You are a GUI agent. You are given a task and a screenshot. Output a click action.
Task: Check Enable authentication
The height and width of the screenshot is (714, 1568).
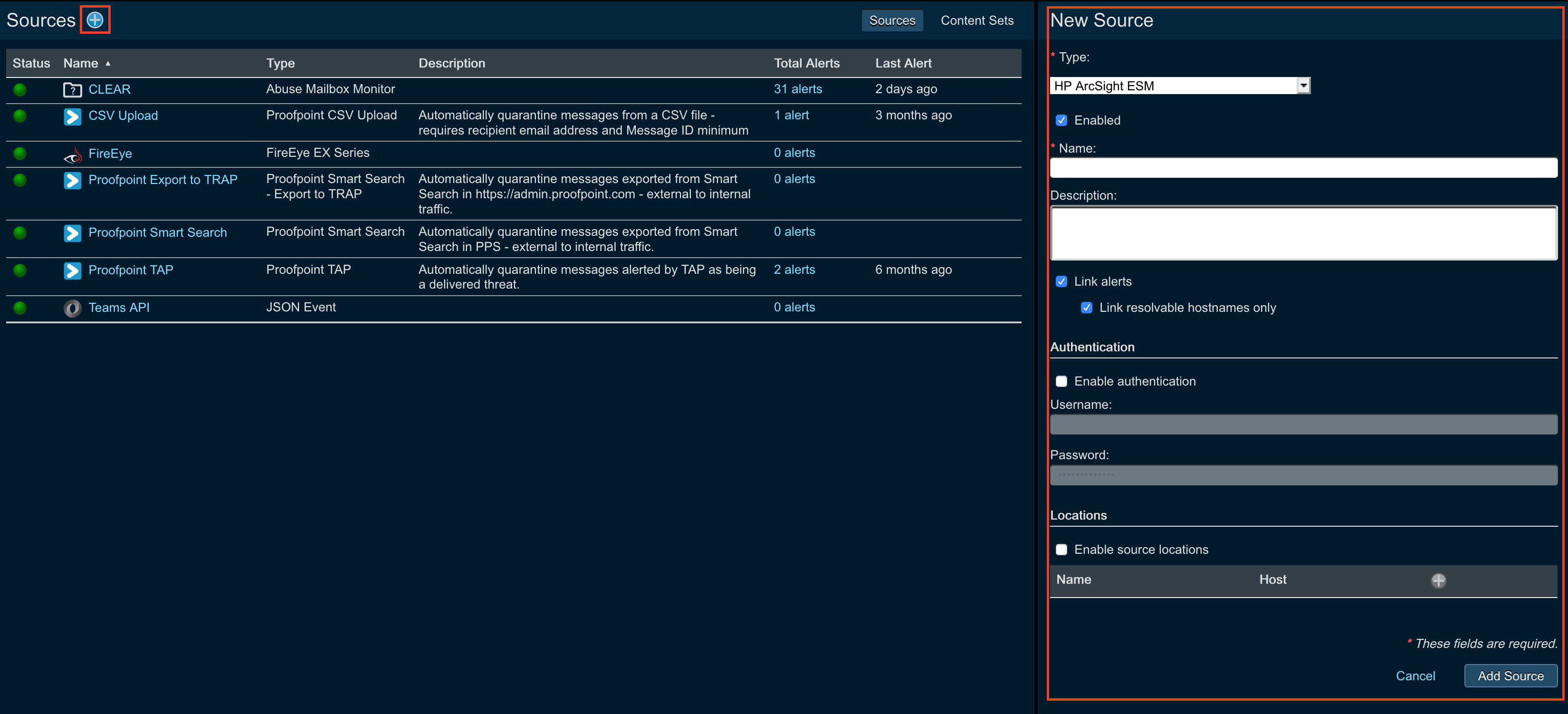1061,381
